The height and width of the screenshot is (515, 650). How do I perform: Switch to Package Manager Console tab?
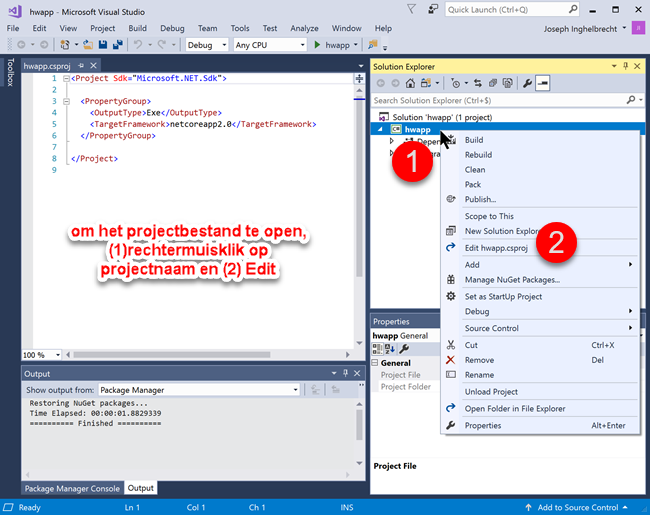[72, 488]
